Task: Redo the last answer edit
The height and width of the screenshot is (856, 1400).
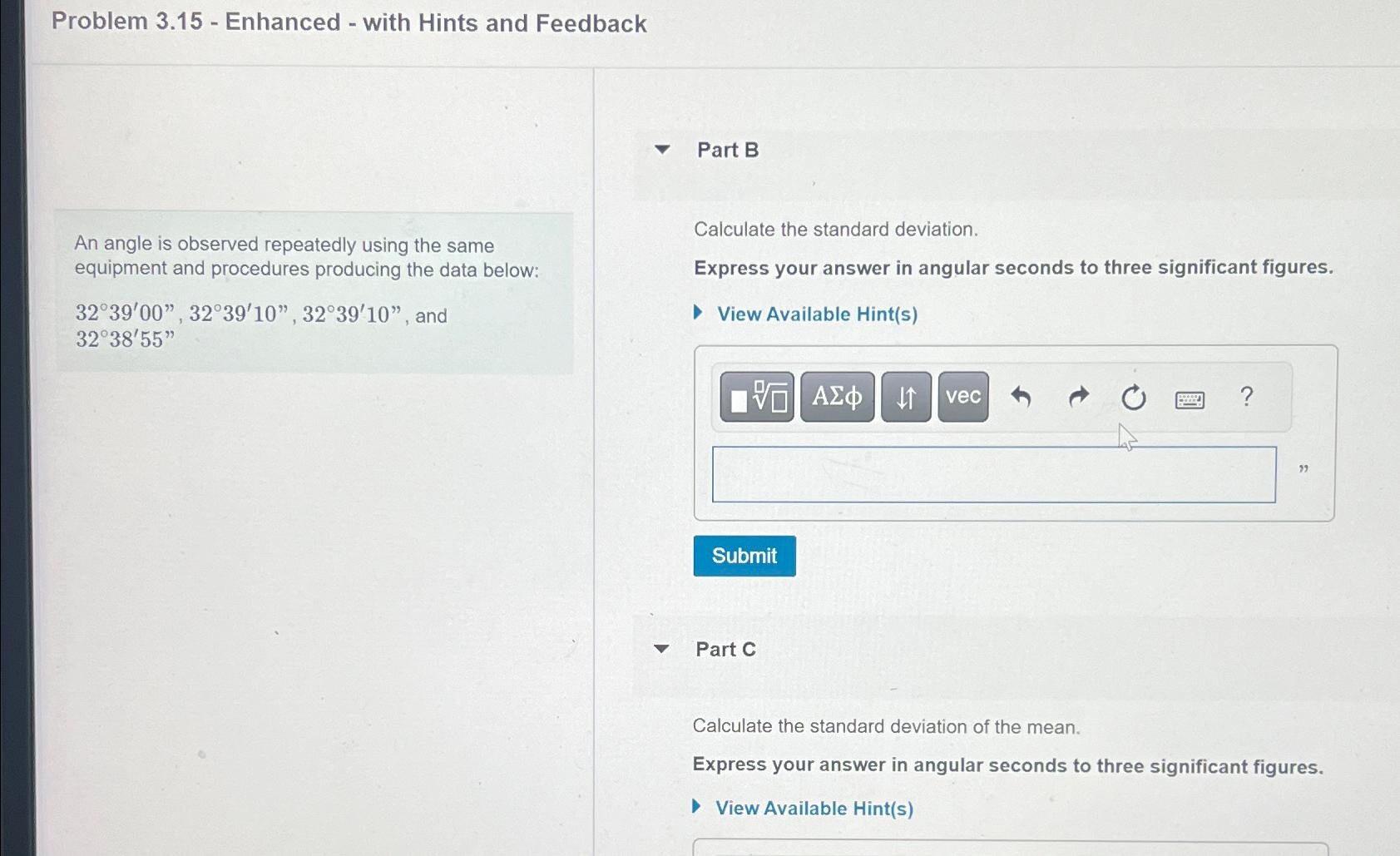Action: point(1078,398)
